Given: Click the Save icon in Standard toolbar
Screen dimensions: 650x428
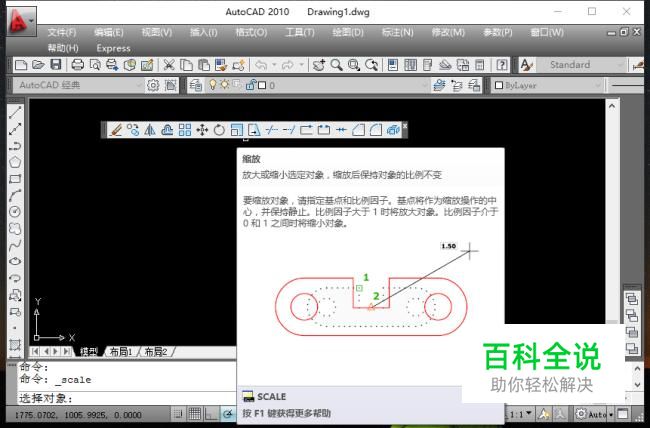Looking at the screenshot, I should click(x=56, y=65).
